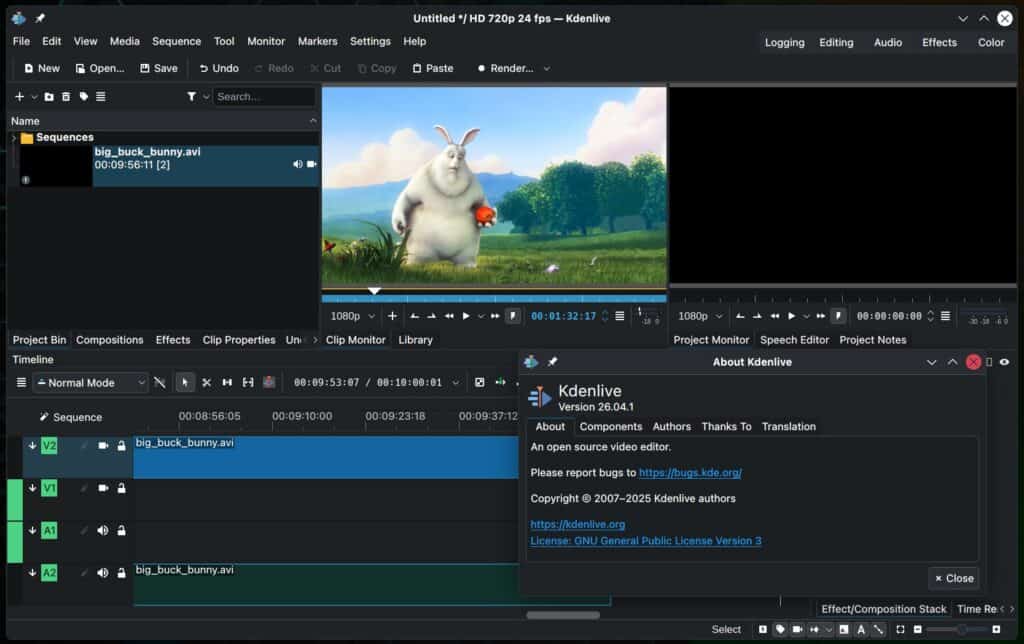The width and height of the screenshot is (1024, 644).
Task: Set zone out point in the Project Monitor
Action: (757, 316)
